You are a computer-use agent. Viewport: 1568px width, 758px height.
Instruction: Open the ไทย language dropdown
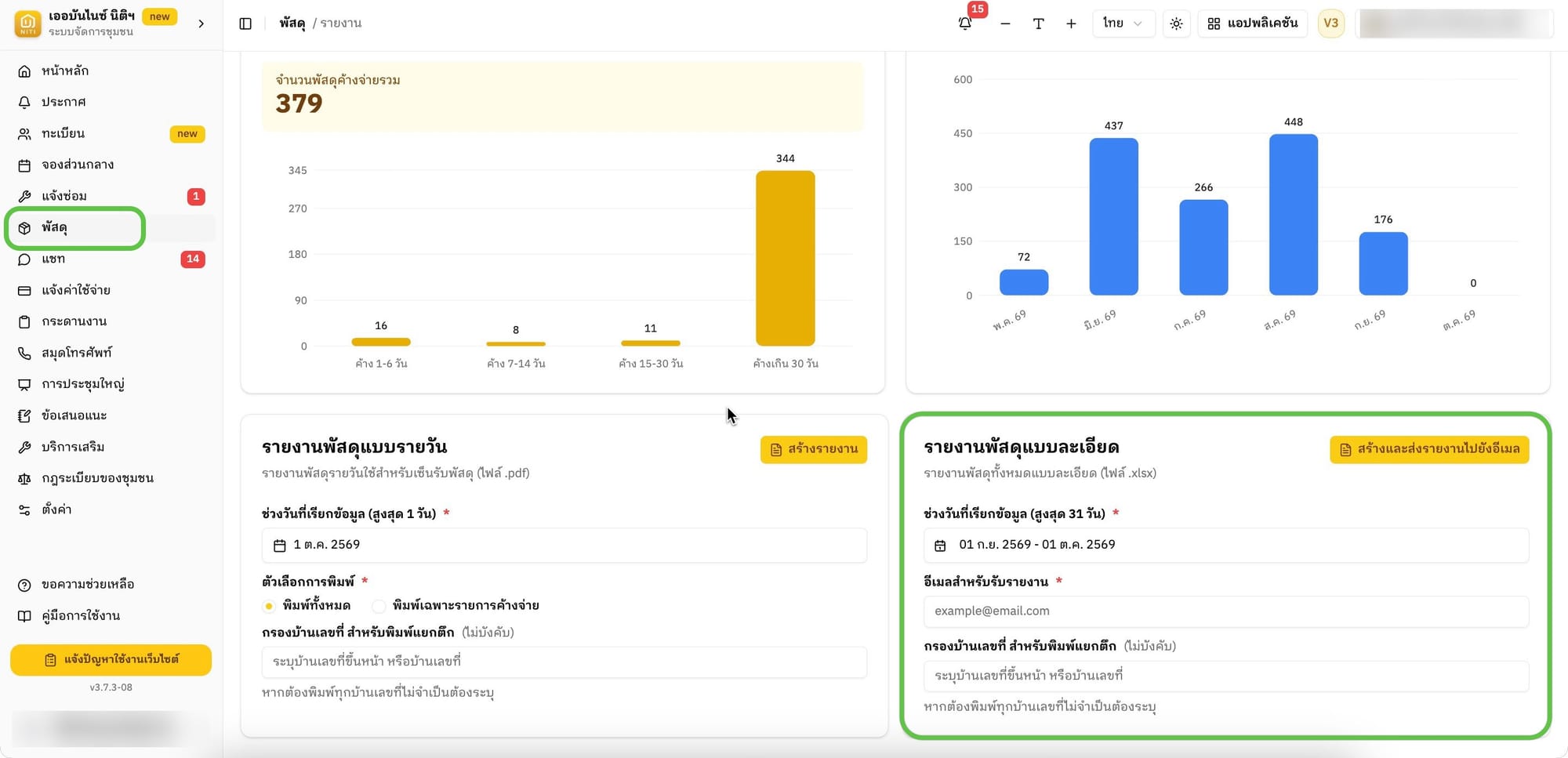[x=1123, y=24]
